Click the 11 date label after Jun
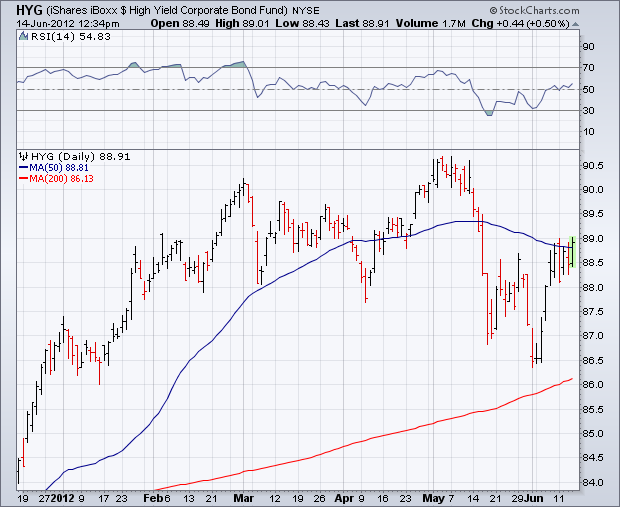The image size is (620, 507). pyautogui.click(x=558, y=498)
